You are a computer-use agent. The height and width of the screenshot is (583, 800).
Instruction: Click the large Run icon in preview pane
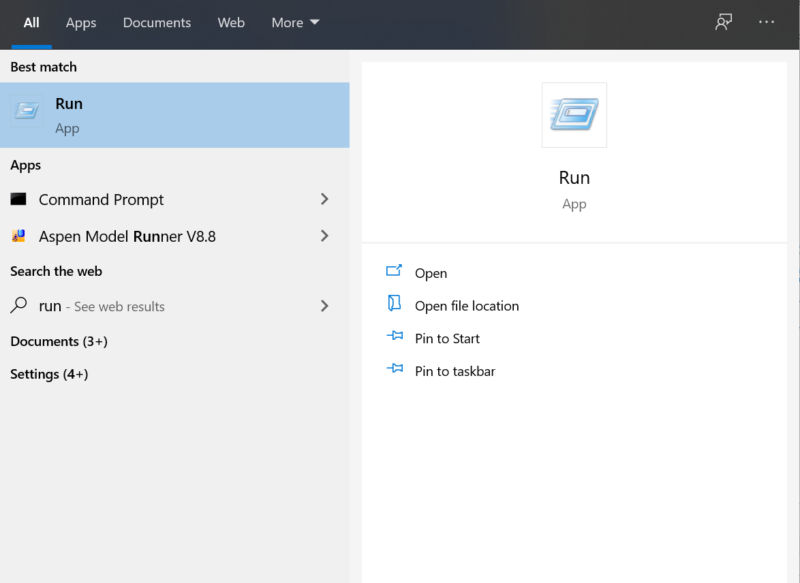click(x=574, y=115)
